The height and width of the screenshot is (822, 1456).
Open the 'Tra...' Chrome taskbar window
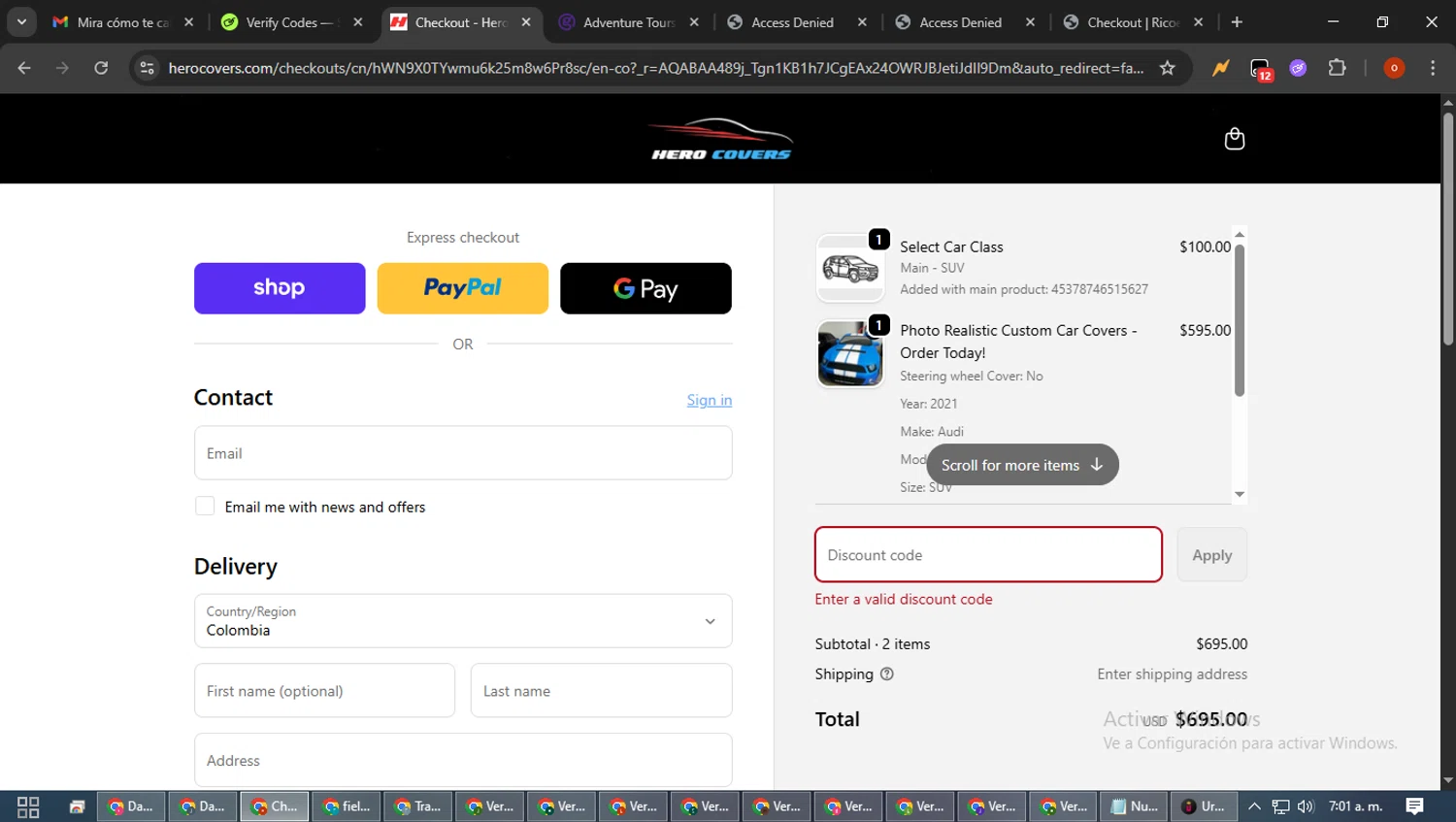point(418,806)
